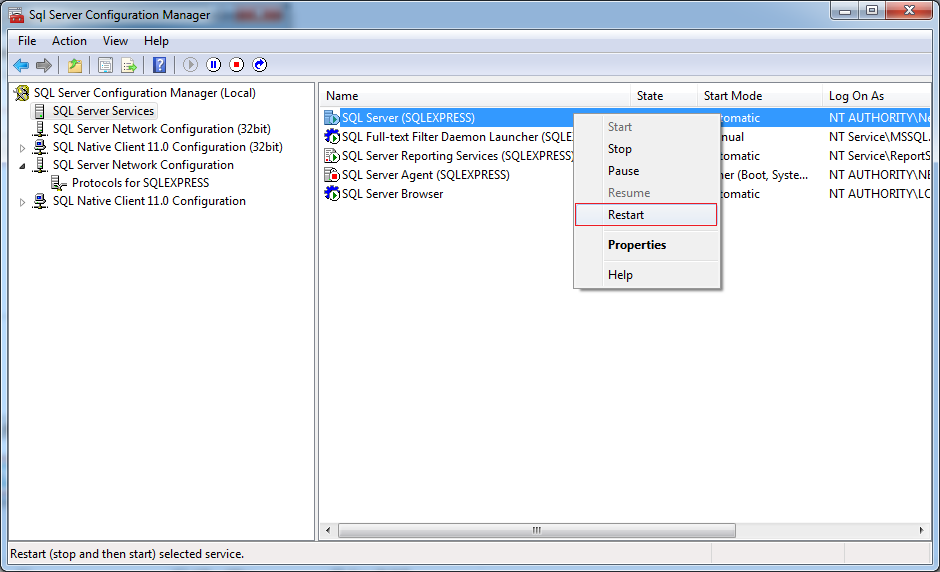Sort by the Name column header
Image resolution: width=940 pixels, height=572 pixels.
tap(475, 96)
